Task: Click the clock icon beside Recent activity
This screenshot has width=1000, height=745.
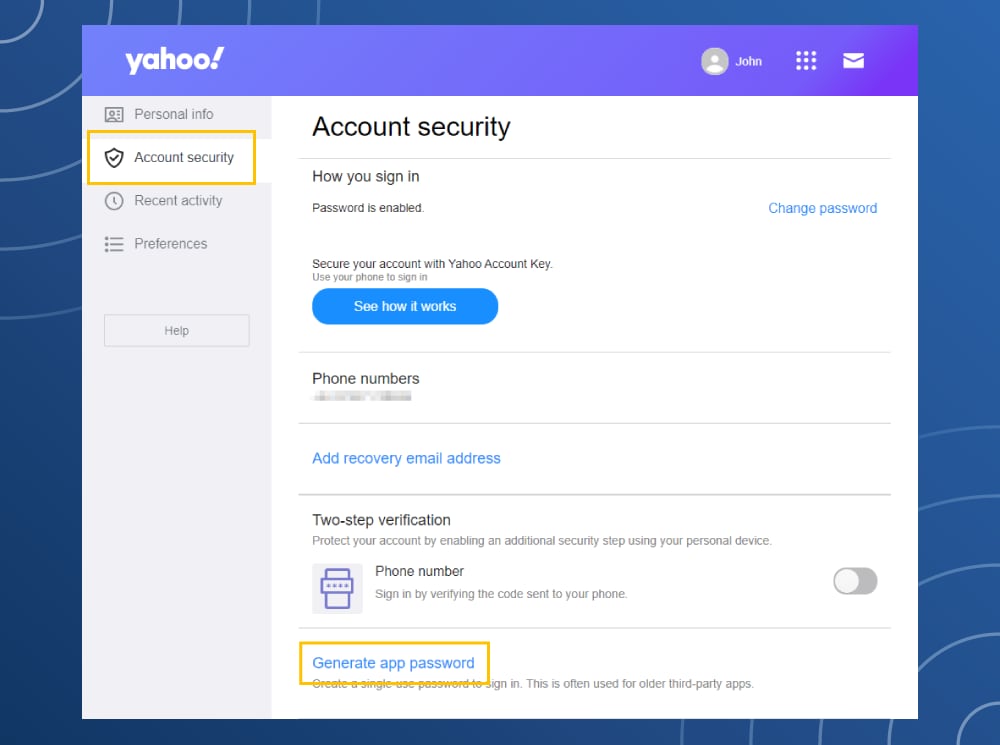Action: (113, 201)
